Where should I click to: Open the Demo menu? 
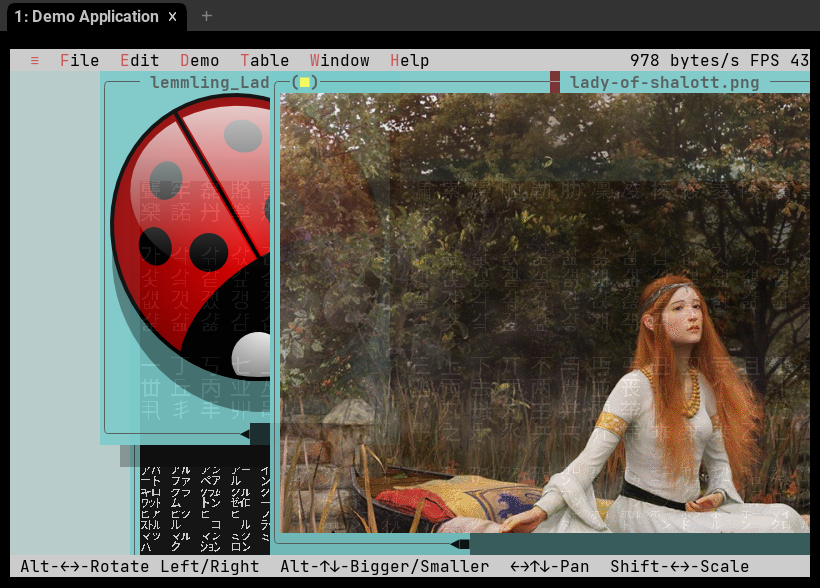[x=200, y=61]
